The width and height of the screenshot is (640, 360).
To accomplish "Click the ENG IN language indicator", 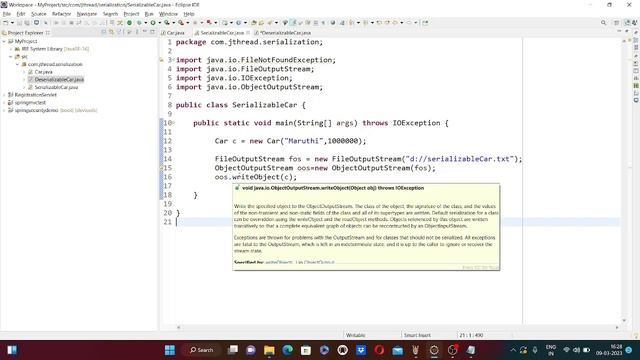I will [x=551, y=350].
